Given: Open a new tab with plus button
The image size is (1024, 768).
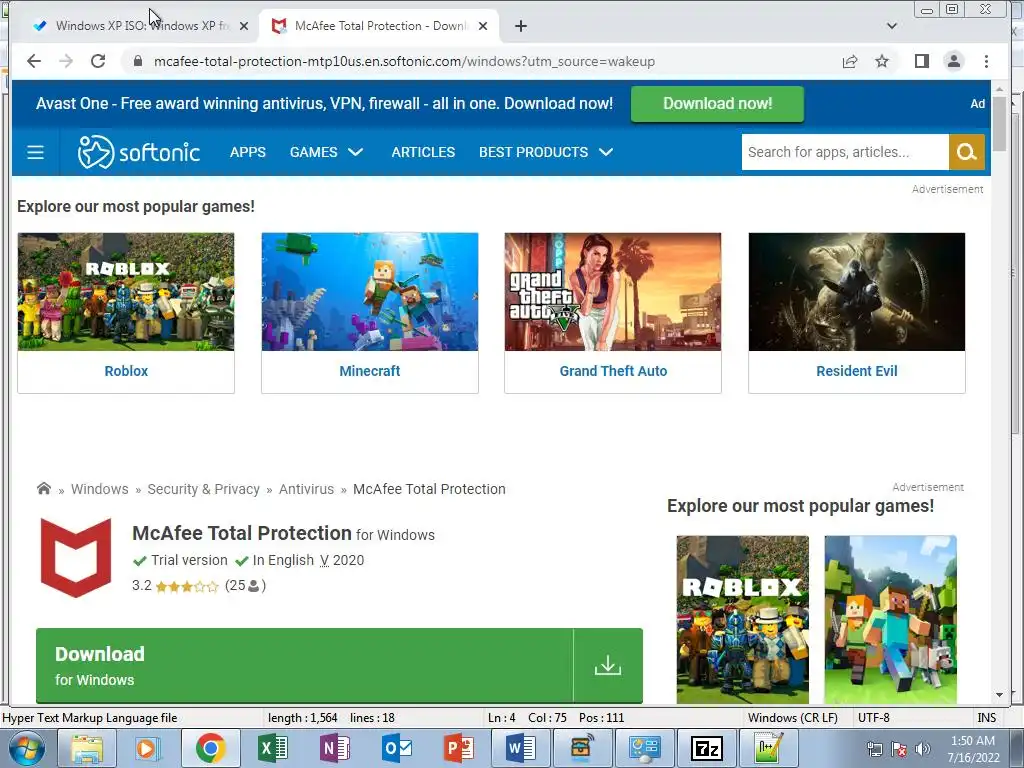Looking at the screenshot, I should coord(520,26).
